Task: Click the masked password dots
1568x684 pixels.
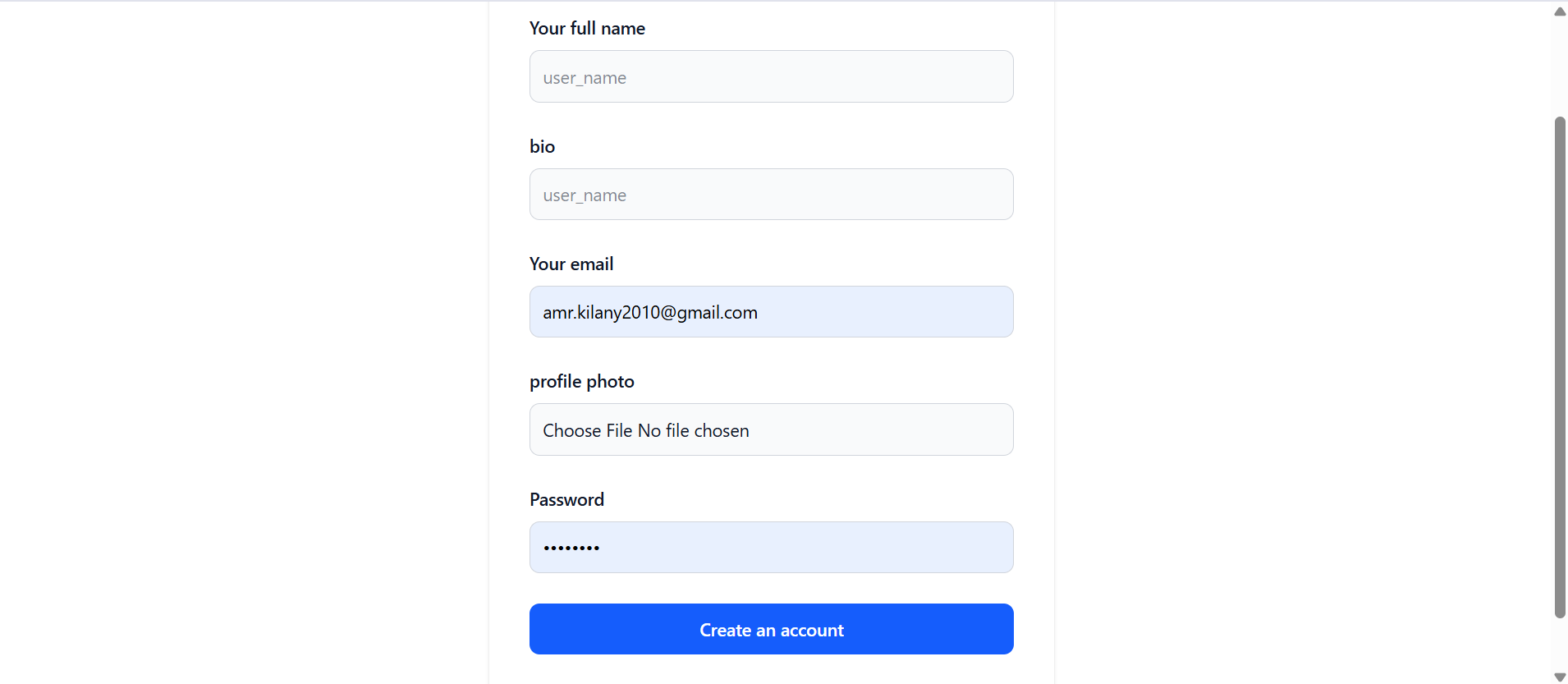Action: pyautogui.click(x=571, y=548)
